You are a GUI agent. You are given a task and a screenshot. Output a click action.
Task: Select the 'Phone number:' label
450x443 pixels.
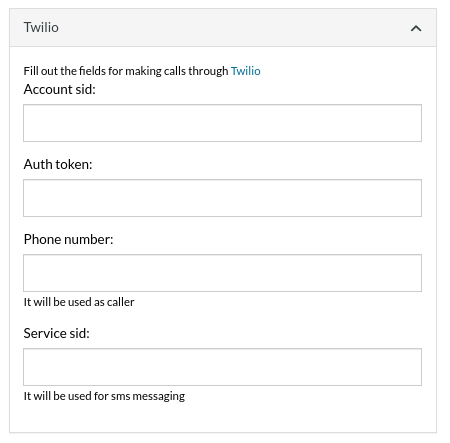(68, 239)
